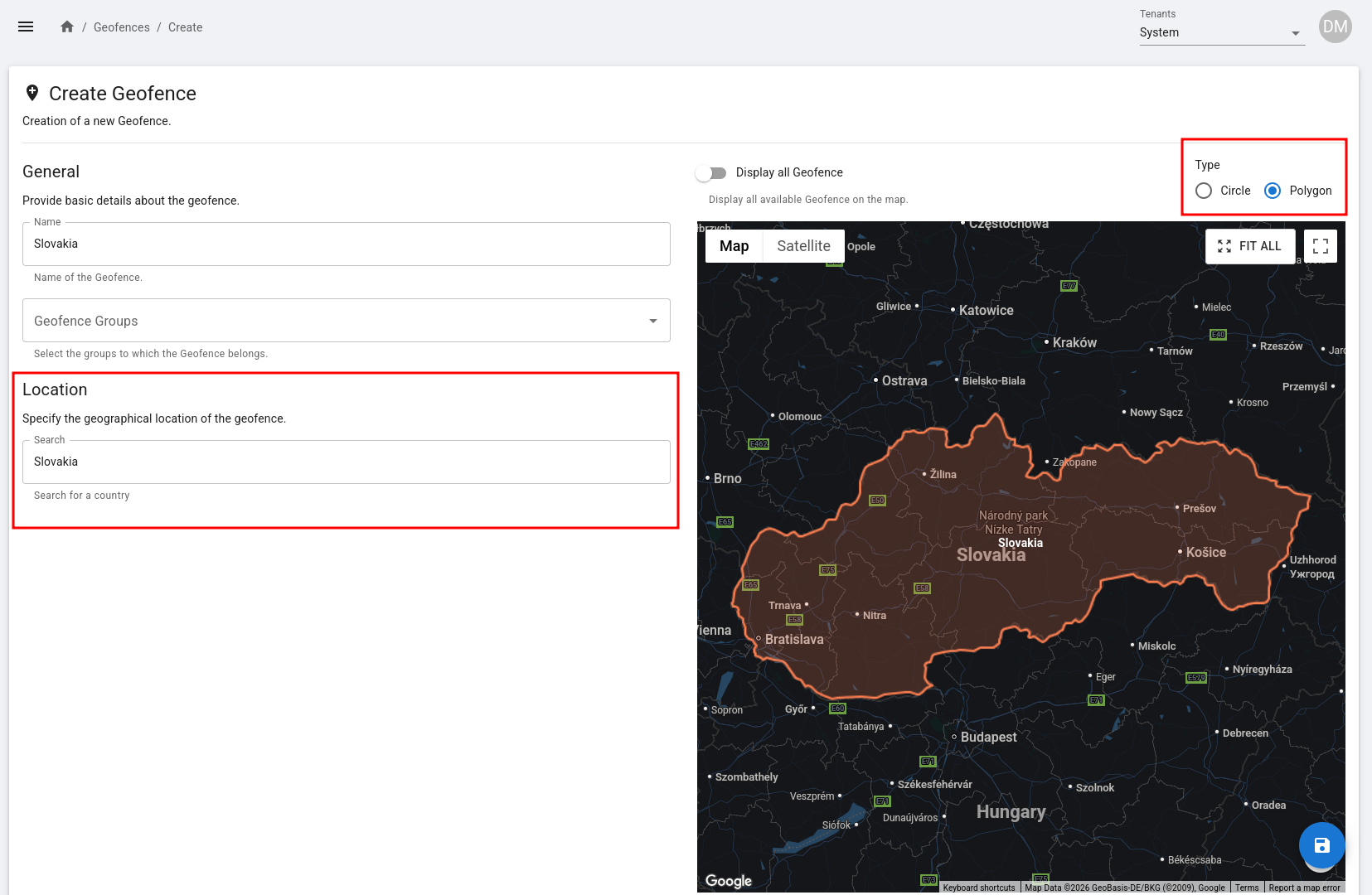Switch to Map view tab
This screenshot has height=895, width=1372.
[x=734, y=246]
